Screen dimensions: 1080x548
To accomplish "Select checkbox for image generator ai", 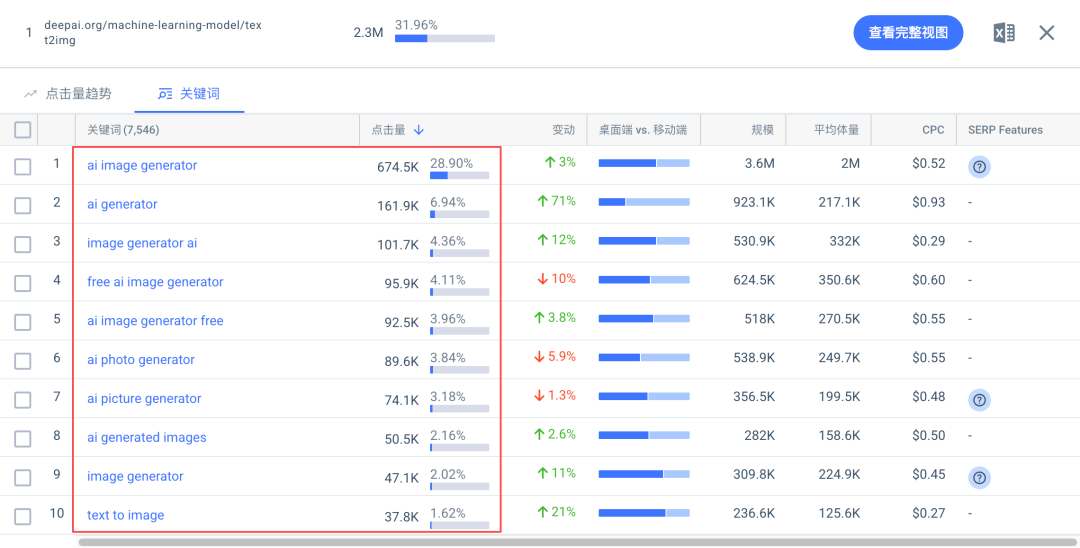I will click(23, 244).
